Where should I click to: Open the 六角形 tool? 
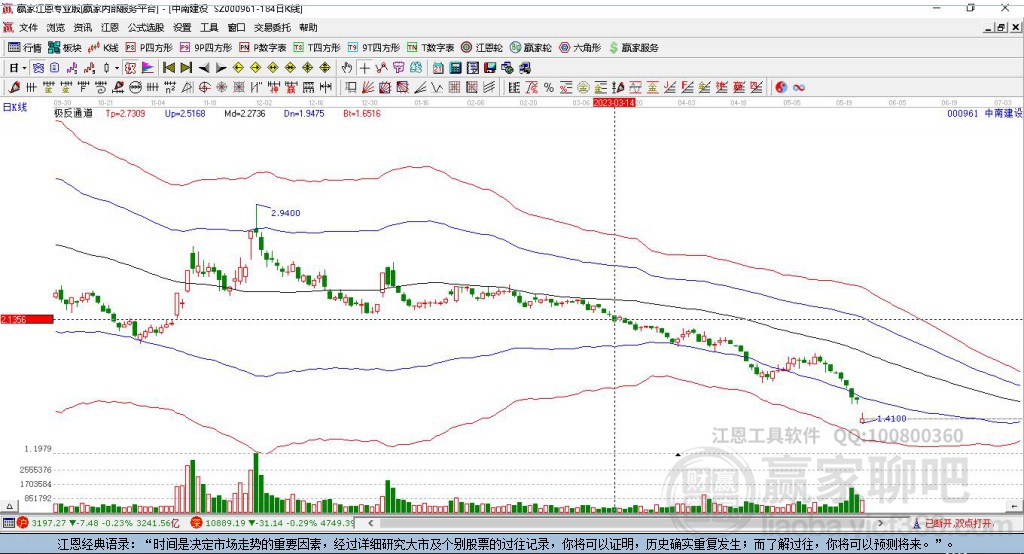[580, 48]
